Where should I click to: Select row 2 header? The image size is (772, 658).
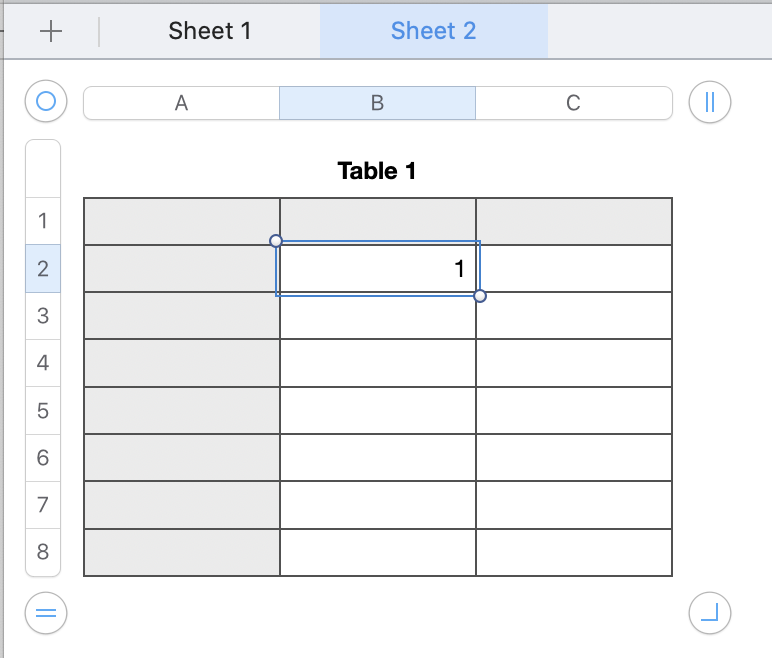click(x=43, y=268)
